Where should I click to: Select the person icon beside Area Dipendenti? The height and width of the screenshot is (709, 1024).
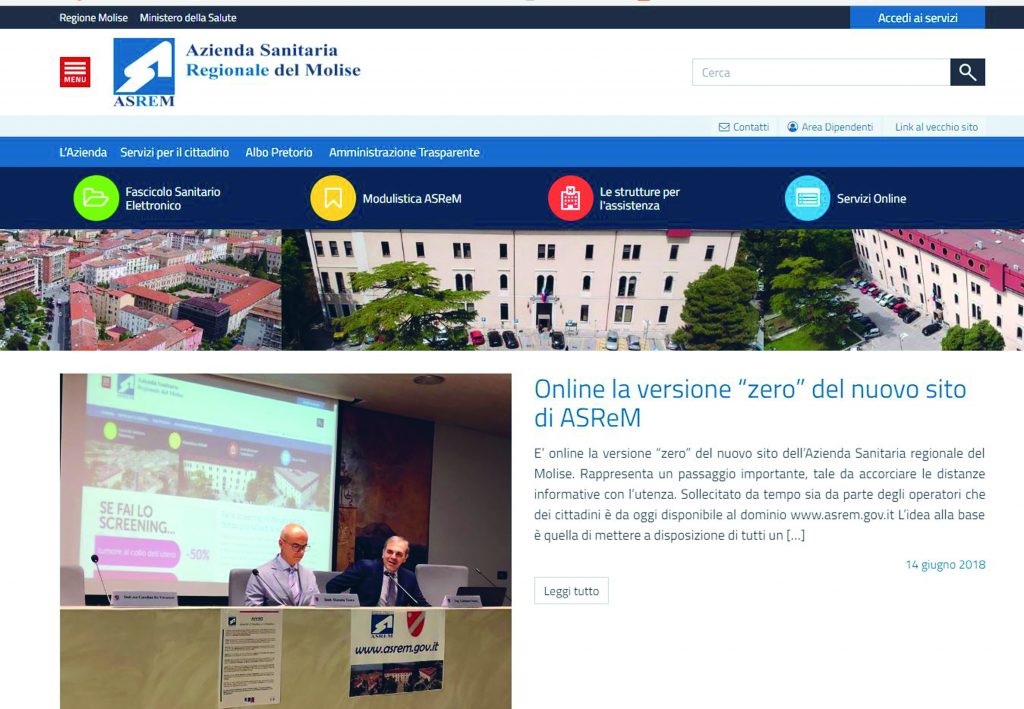pos(794,126)
